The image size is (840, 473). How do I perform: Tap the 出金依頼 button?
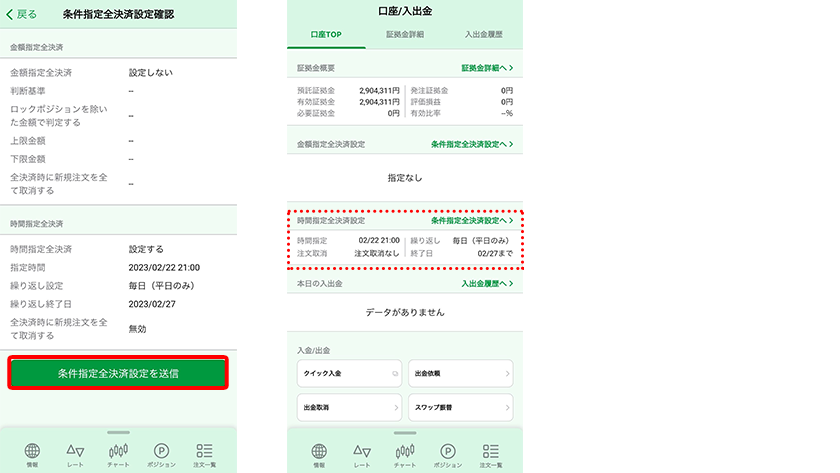pyautogui.click(x=461, y=373)
